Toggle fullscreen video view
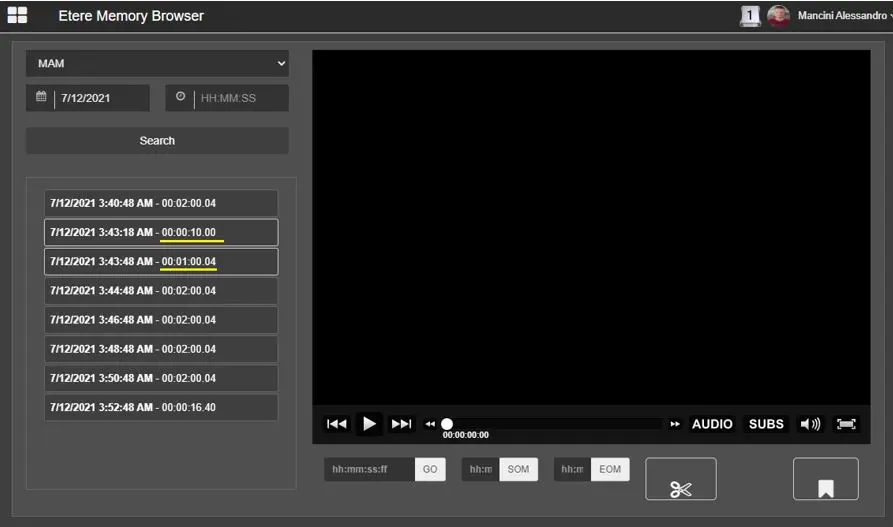This screenshot has width=893, height=527. [x=846, y=424]
